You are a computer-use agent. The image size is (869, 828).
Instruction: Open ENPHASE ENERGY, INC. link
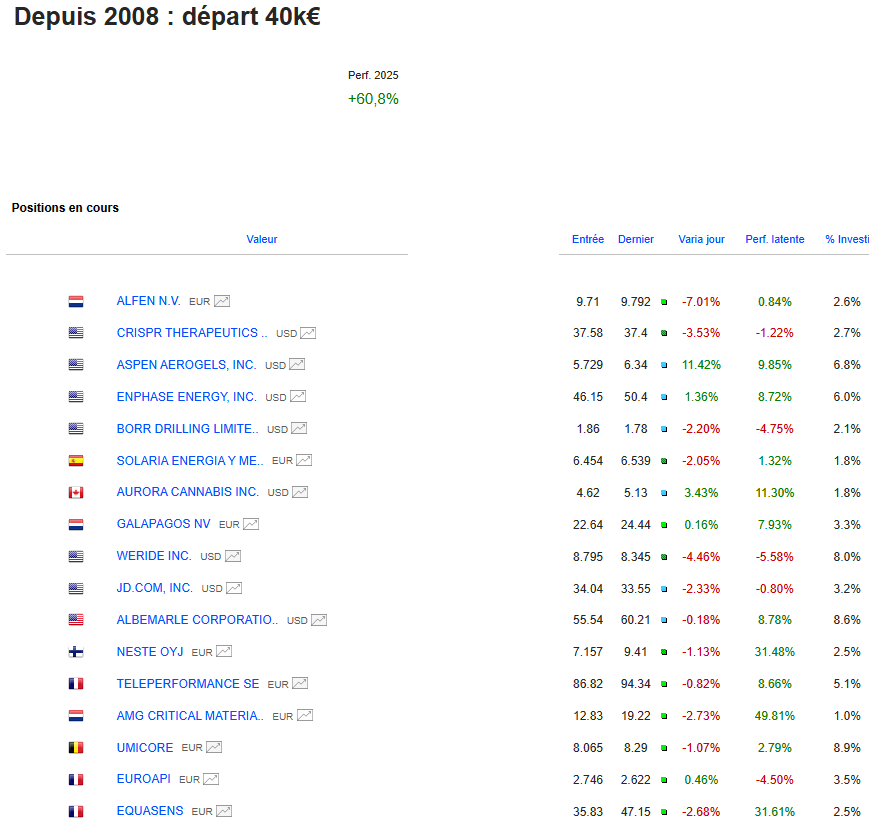187,397
